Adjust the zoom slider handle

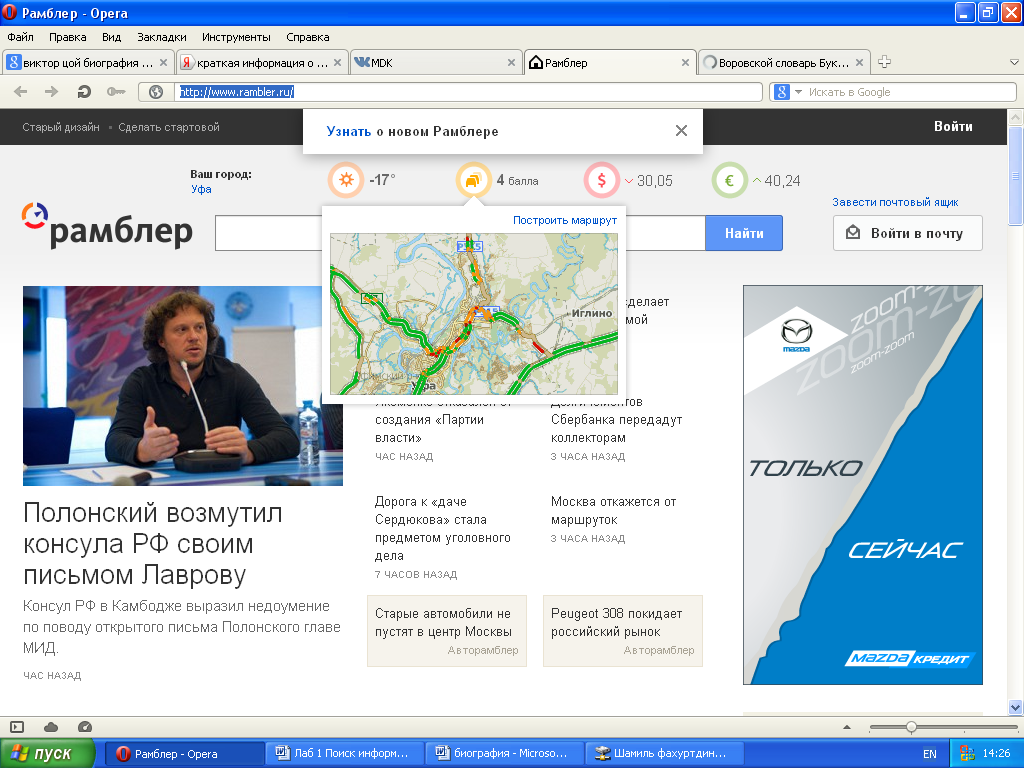911,727
